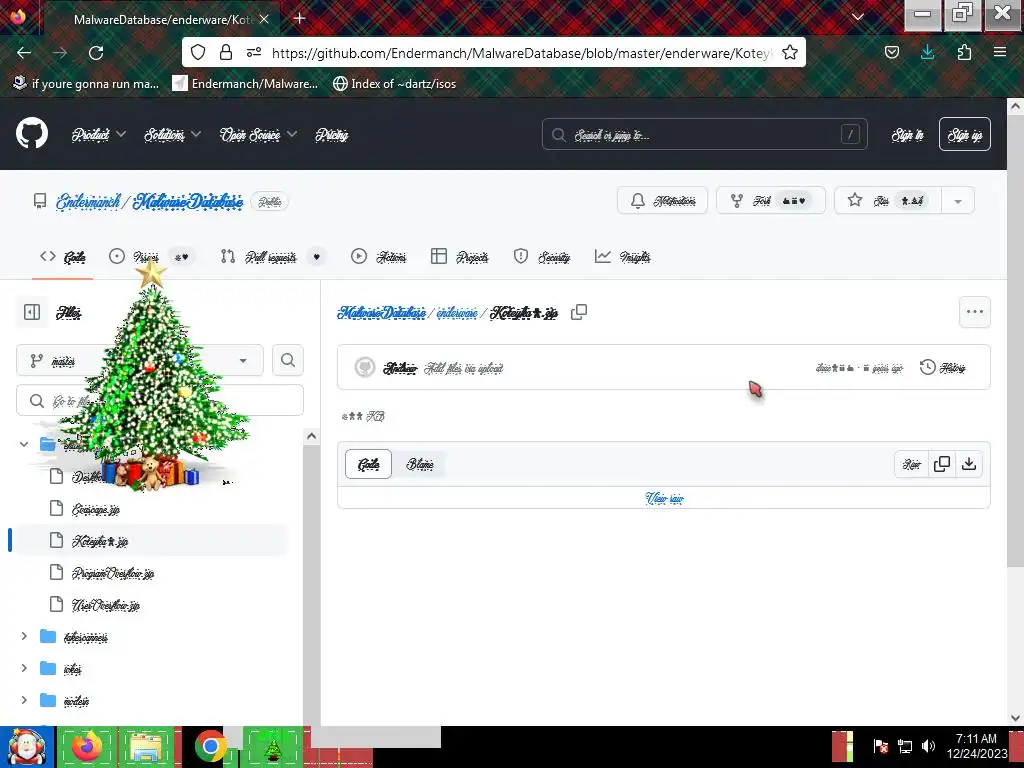Open the Insights tab
The image size is (1024, 768).
pyautogui.click(x=622, y=257)
